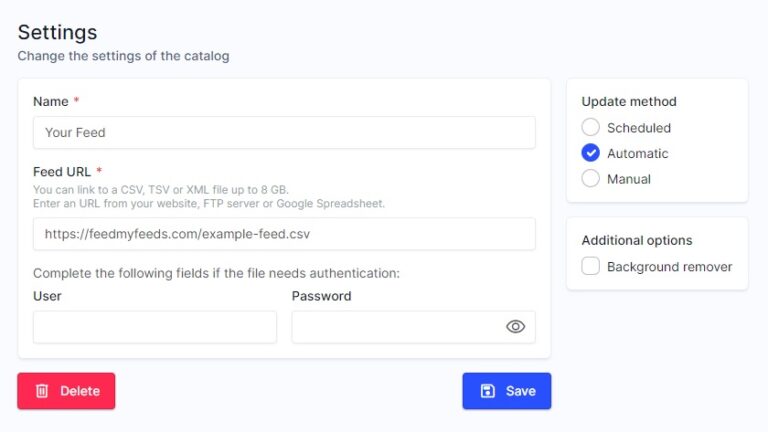Screen dimensions: 768x432
Task: Click the floppy disk icon on Save
Action: pyautogui.click(x=487, y=391)
